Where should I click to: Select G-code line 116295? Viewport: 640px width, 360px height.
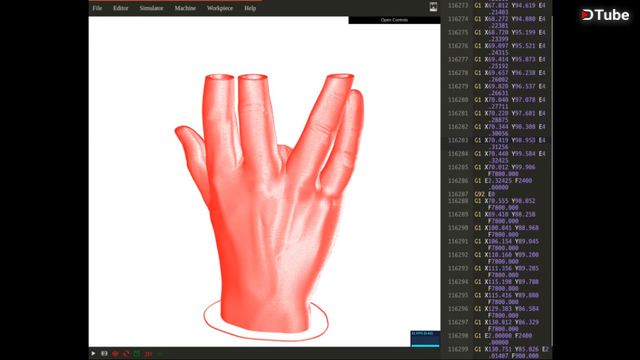click(x=497, y=298)
